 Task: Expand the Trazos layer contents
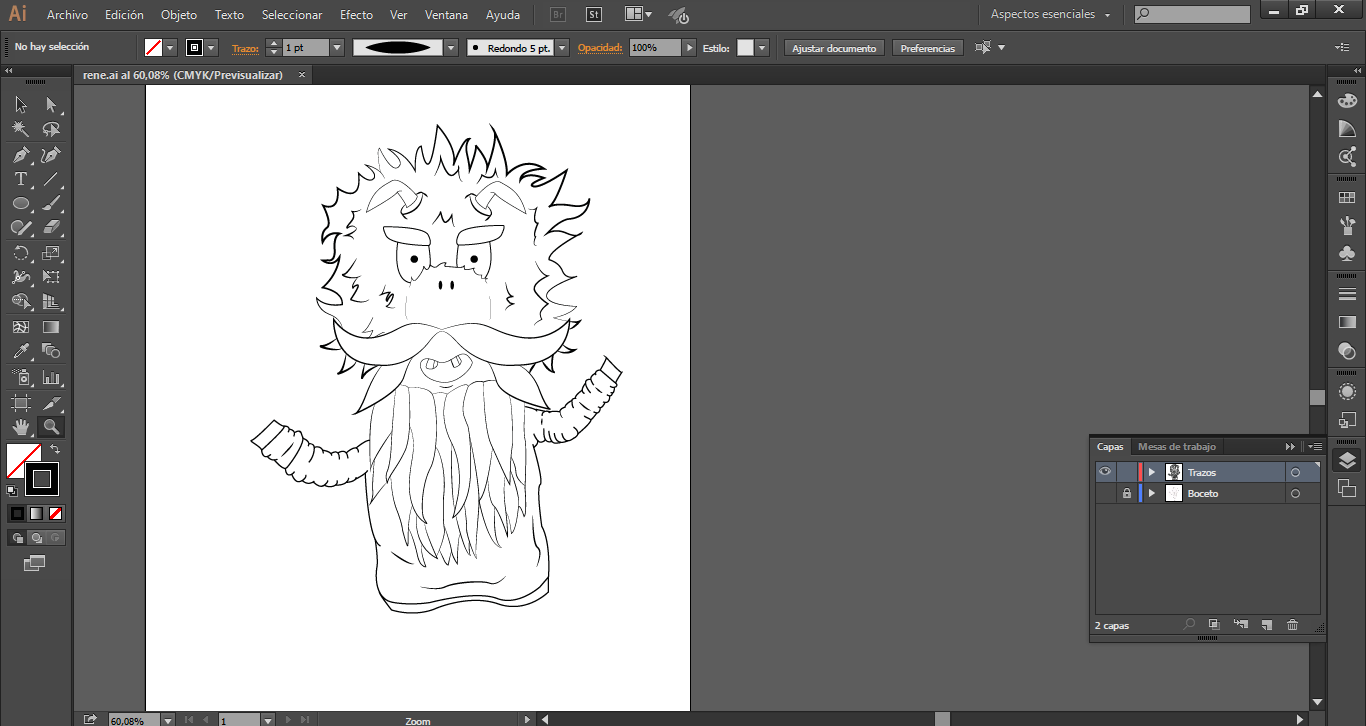point(1152,472)
